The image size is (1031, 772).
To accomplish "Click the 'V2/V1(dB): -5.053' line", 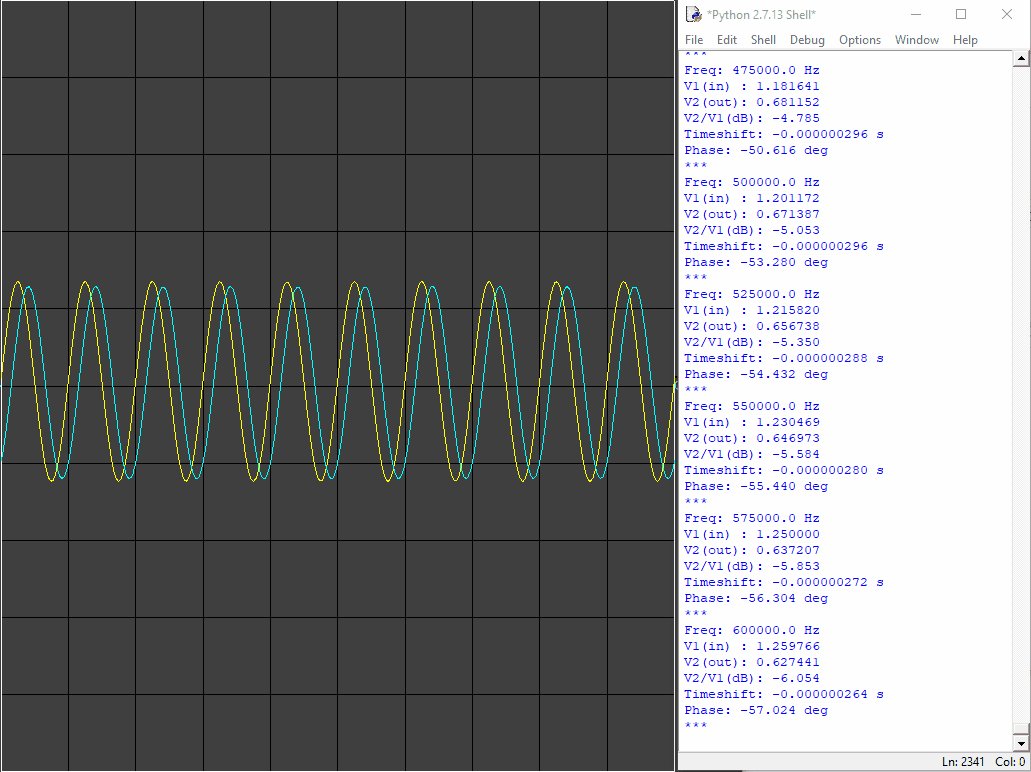I will [x=752, y=230].
